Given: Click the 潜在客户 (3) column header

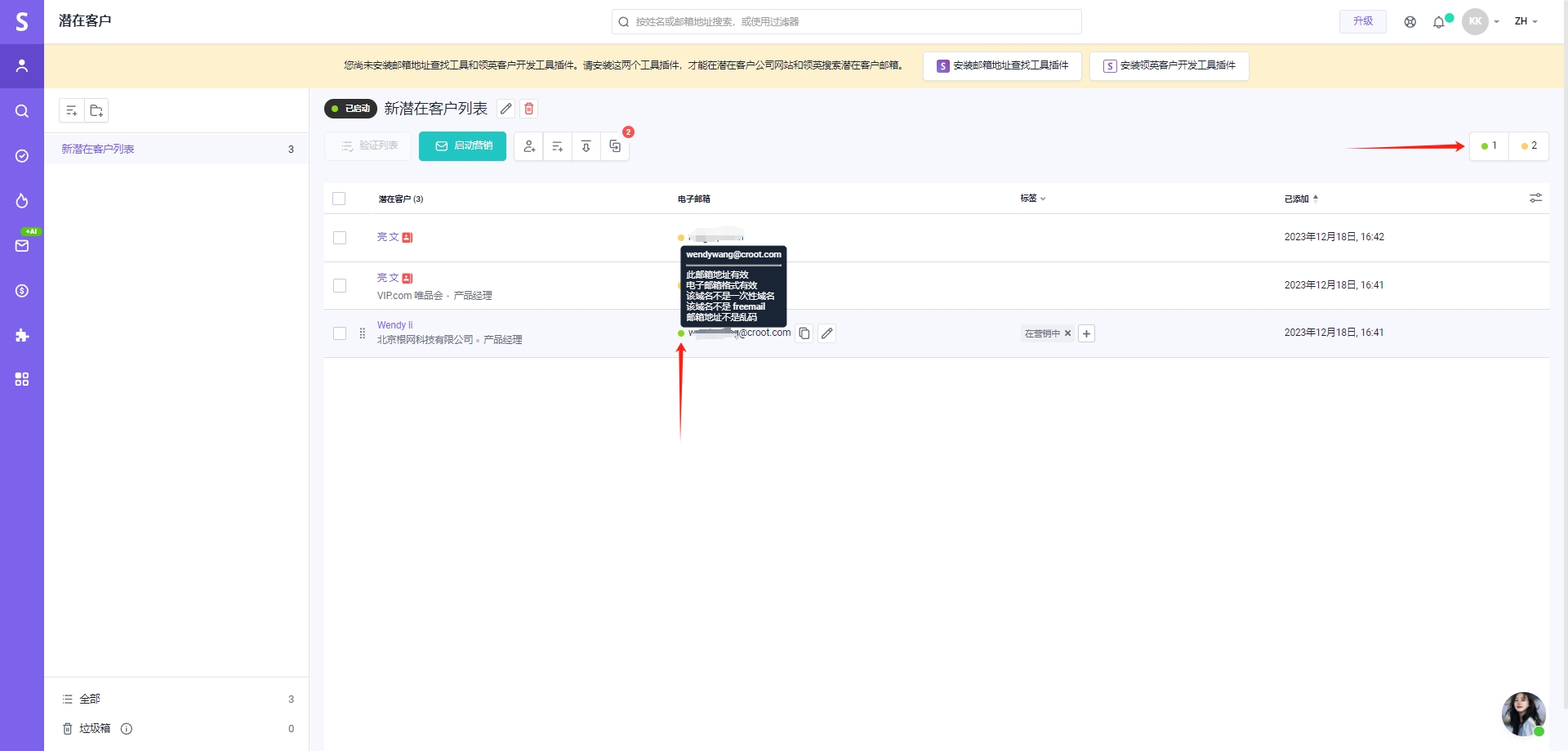Looking at the screenshot, I should pyautogui.click(x=401, y=199).
